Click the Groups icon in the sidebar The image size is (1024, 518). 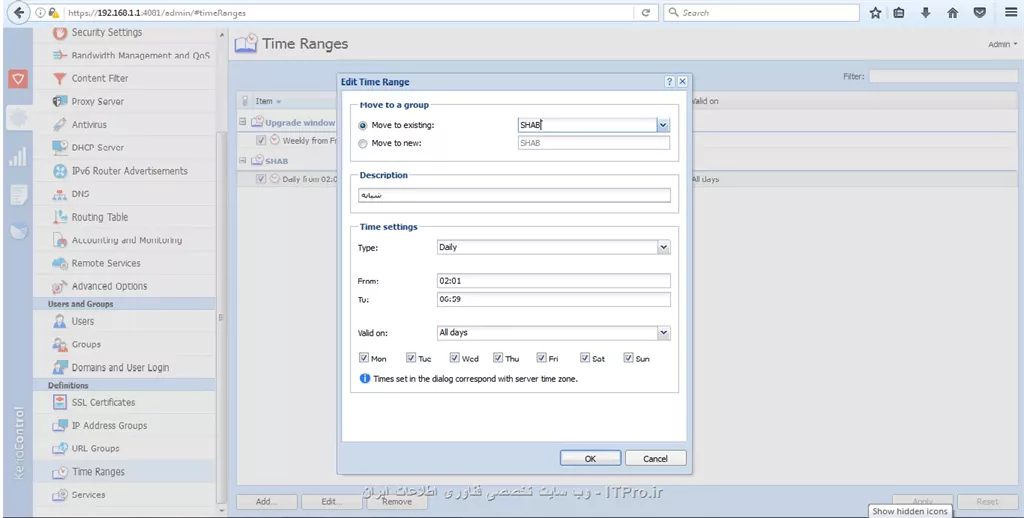(x=60, y=344)
